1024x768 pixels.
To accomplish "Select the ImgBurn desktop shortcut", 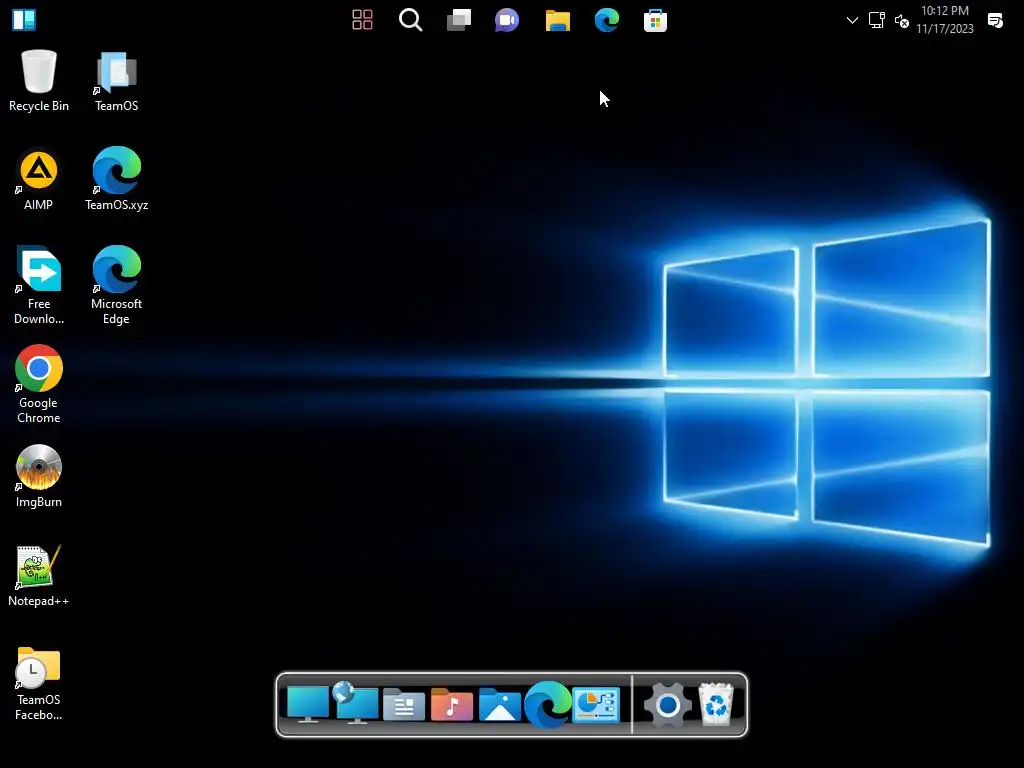I will pyautogui.click(x=39, y=476).
